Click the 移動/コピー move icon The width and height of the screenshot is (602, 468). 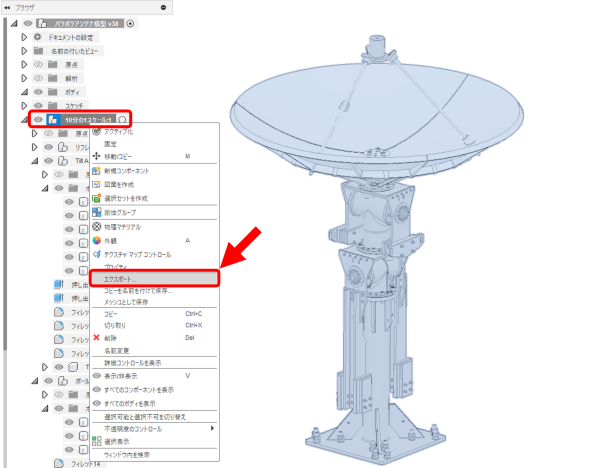tap(97, 157)
